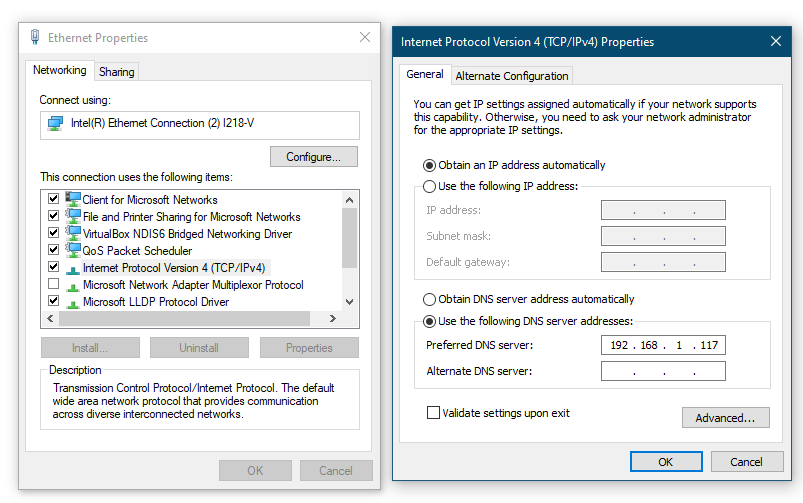The height and width of the screenshot is (503, 803).
Task: Select the QoS Packet Scheduler row text
Action: coord(137,251)
